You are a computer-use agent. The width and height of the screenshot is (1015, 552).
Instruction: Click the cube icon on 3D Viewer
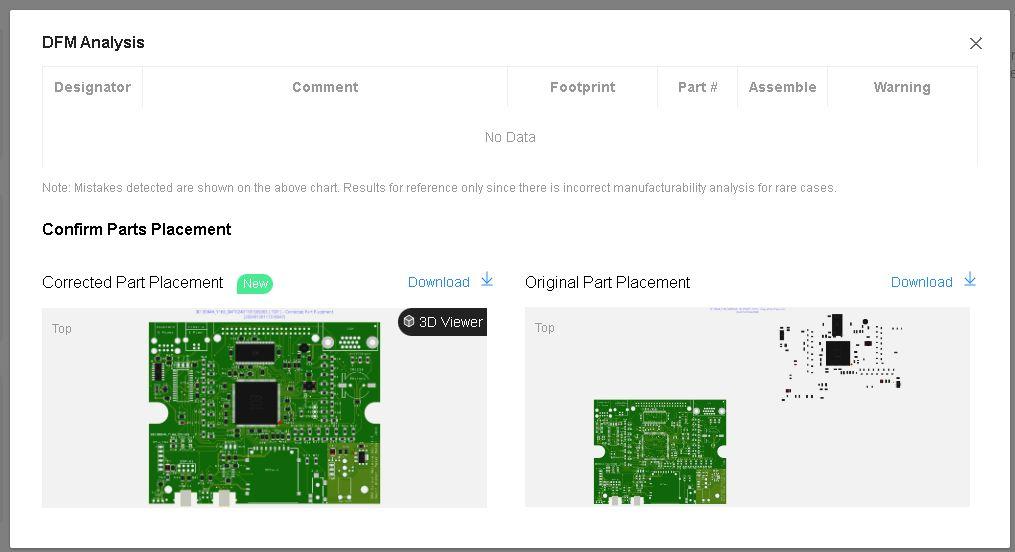pyautogui.click(x=409, y=322)
